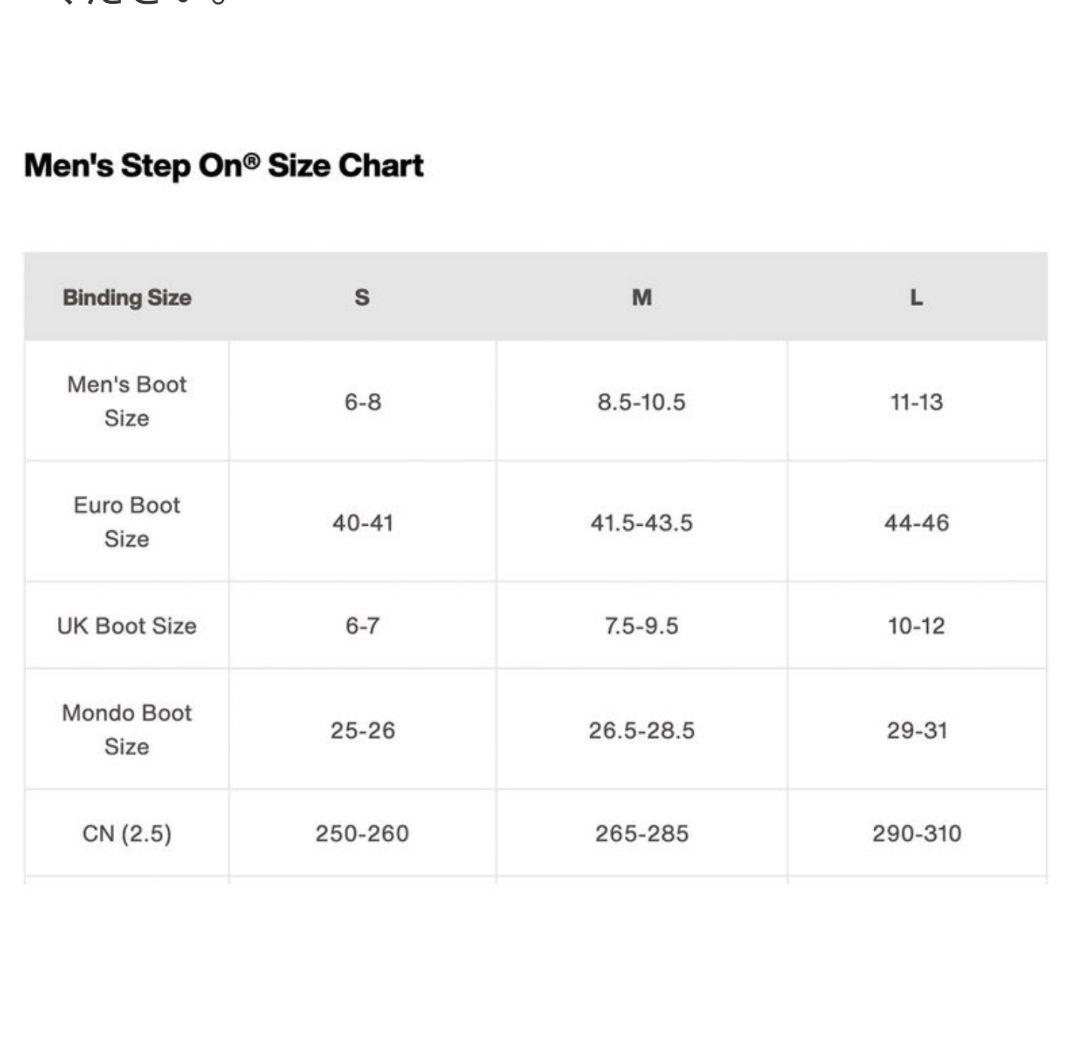Click the Men's Step On Size Chart heading

[224, 165]
